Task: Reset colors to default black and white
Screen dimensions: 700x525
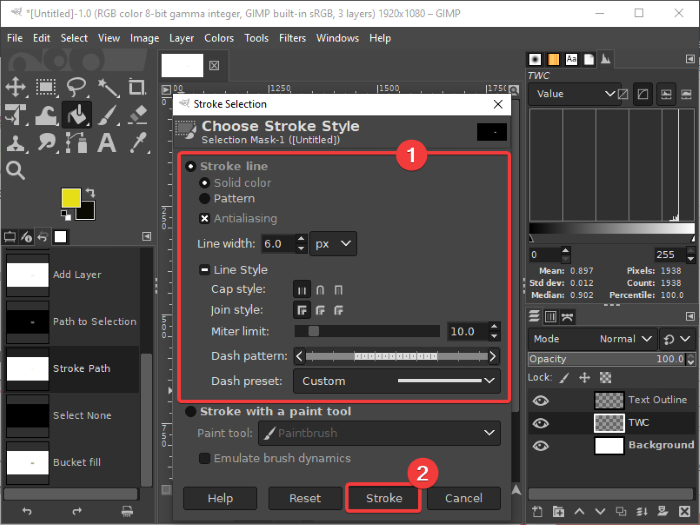Action: (66, 216)
